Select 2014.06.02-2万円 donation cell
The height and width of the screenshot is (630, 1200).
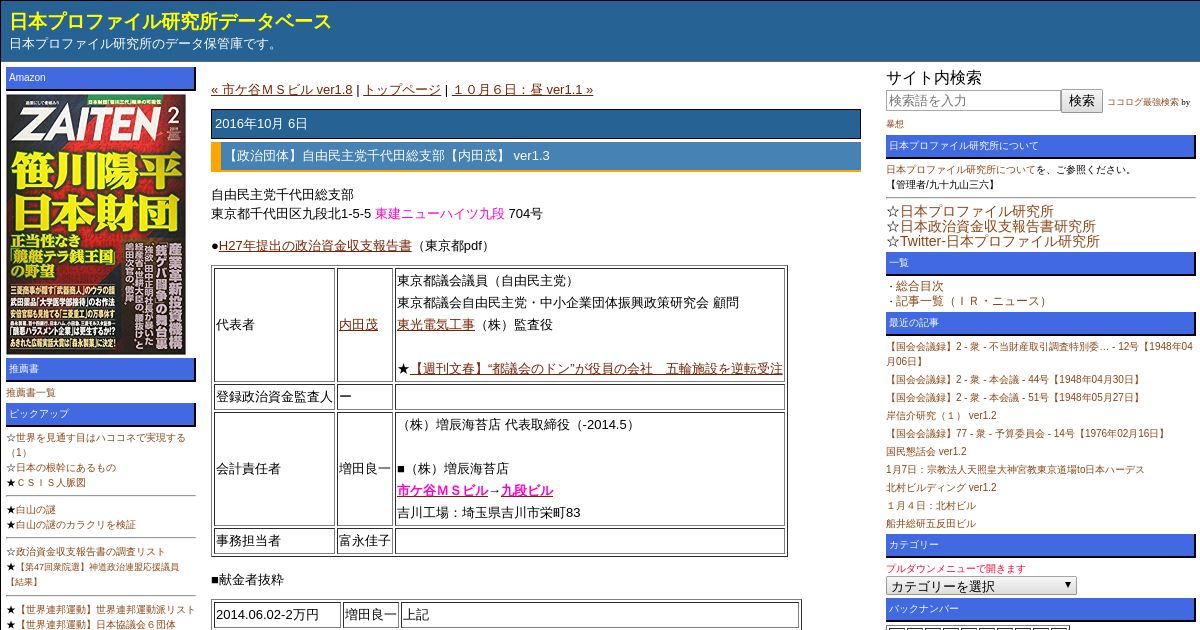277,615
